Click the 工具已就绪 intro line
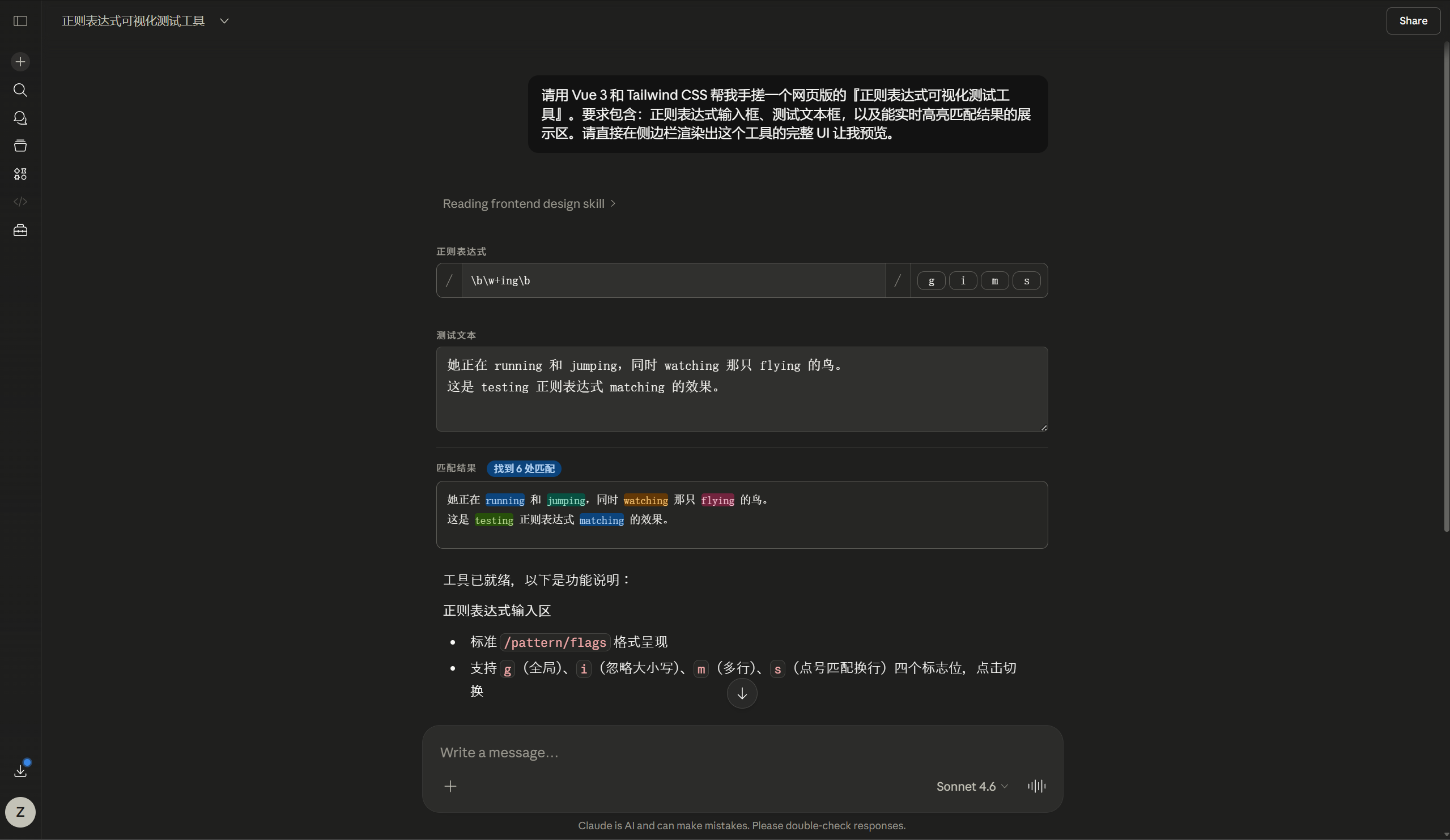 pyautogui.click(x=537, y=580)
